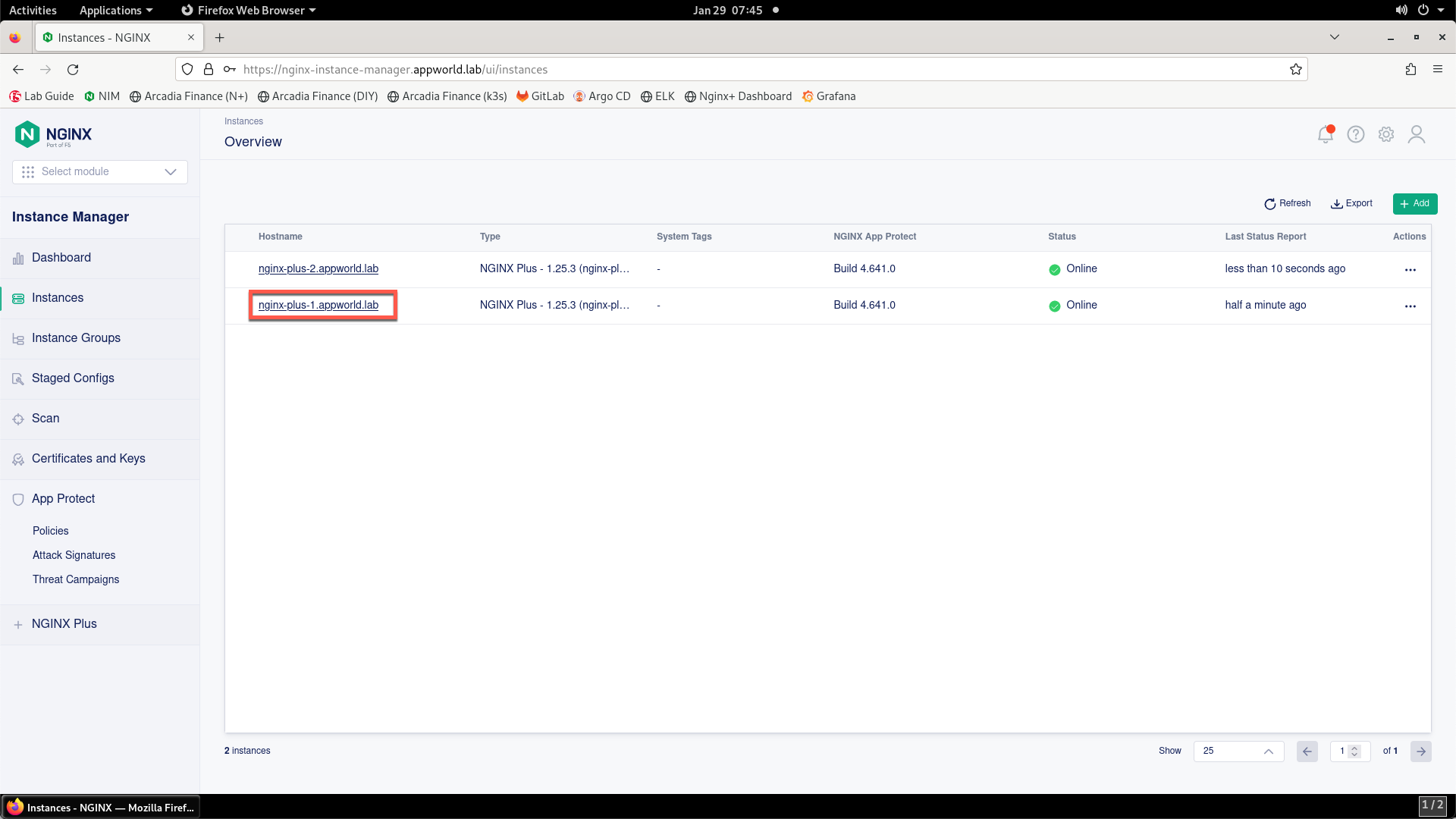Go back with the browser arrow
1456x819 pixels.
pyautogui.click(x=18, y=69)
